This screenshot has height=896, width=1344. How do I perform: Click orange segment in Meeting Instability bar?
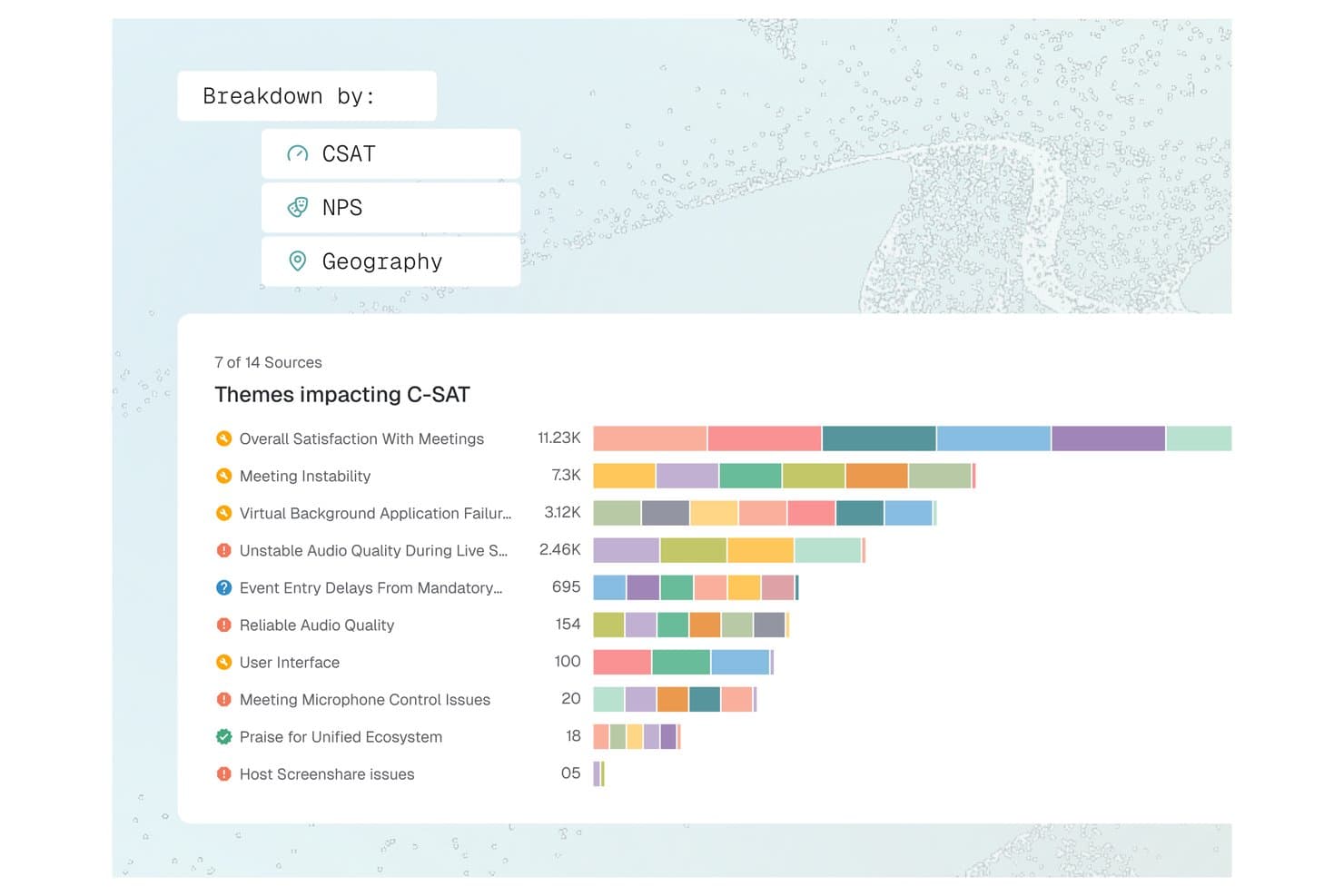[x=876, y=476]
